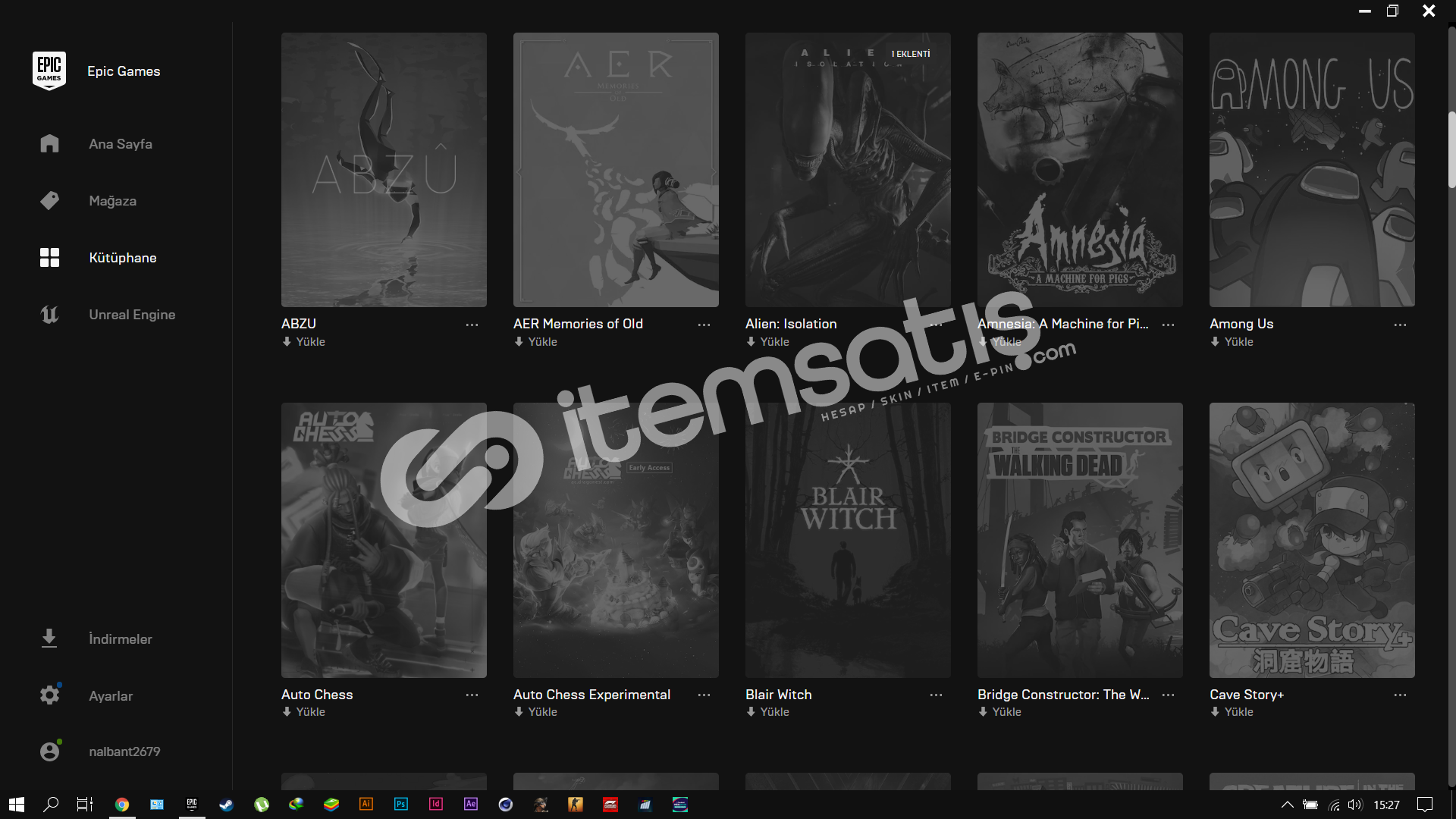Switch to Mağaza section
Viewport: 1456px width, 819px height.
113,201
